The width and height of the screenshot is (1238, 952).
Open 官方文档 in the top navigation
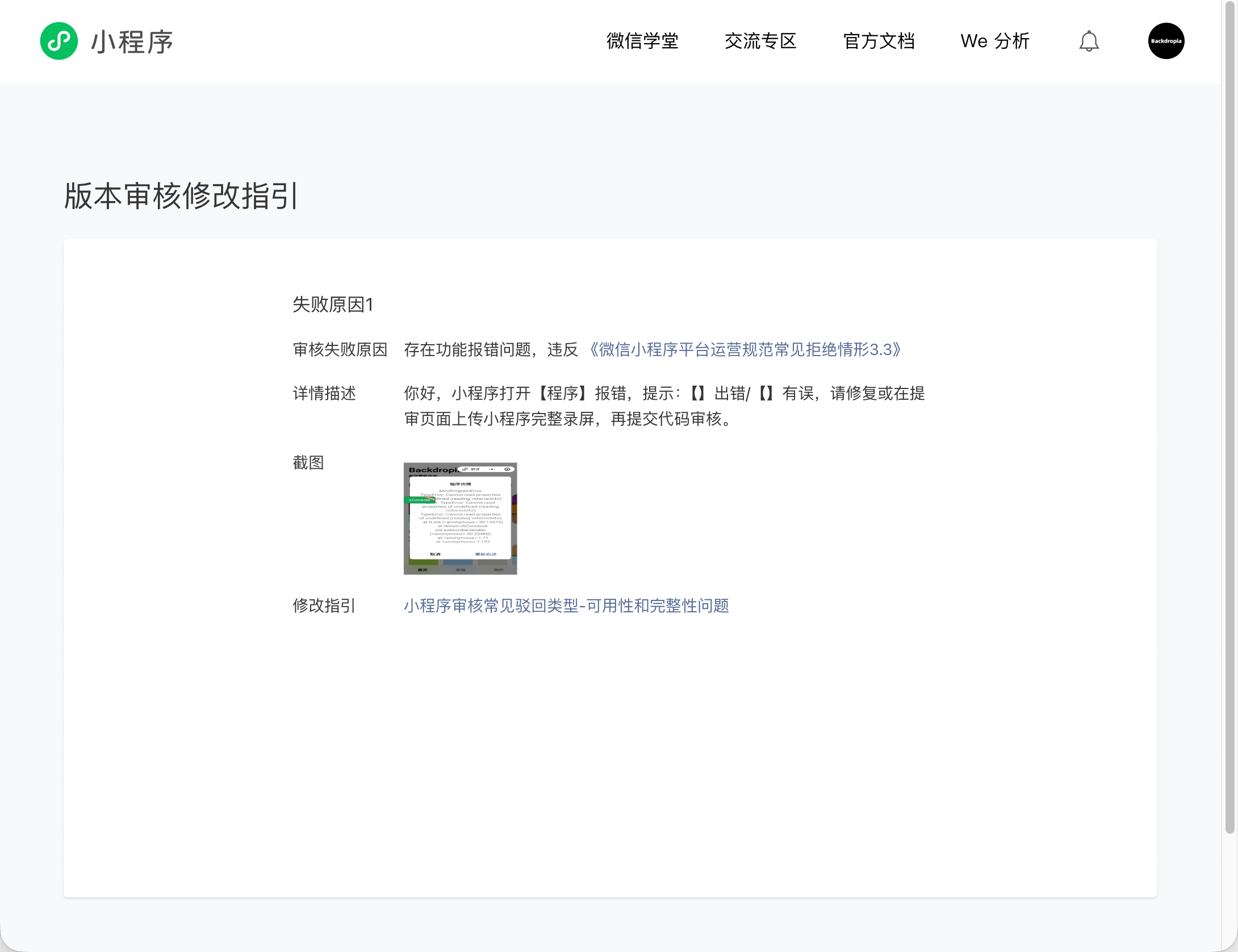tap(879, 41)
